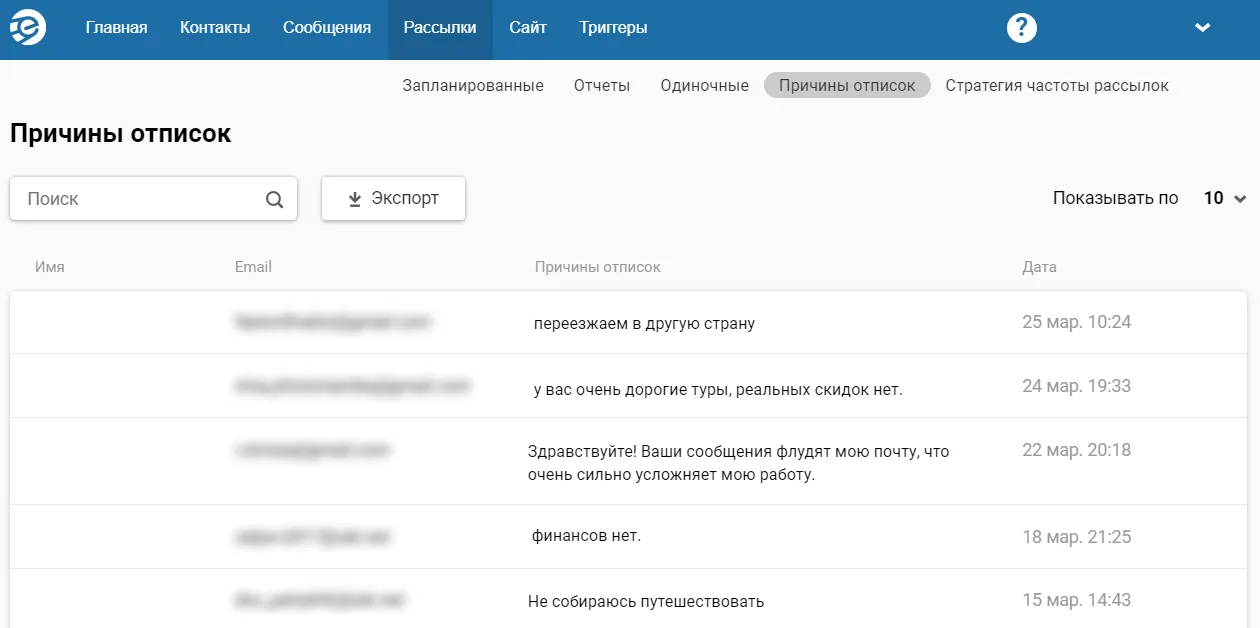Open the Сообщения section
This screenshot has height=628, width=1260.
327,28
